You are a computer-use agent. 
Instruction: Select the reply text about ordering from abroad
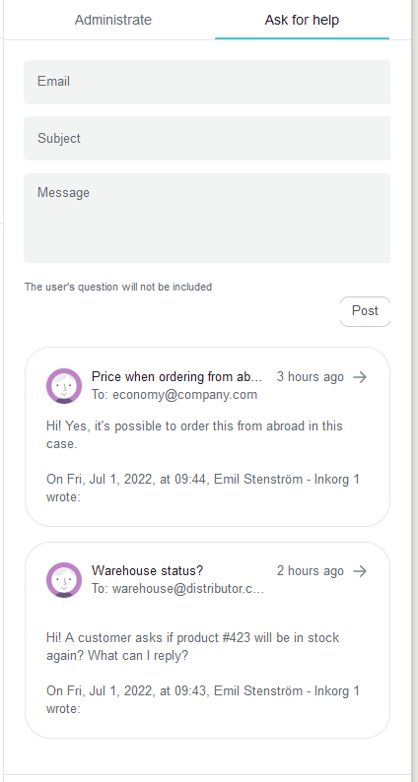pos(195,435)
